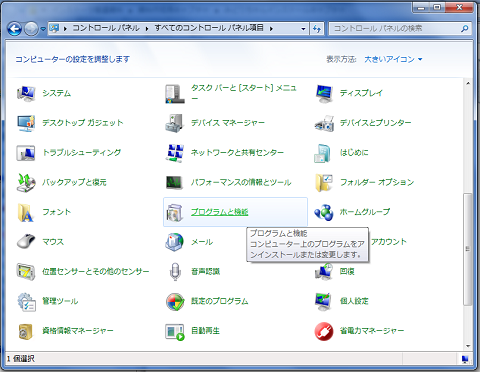Open ホームグループ settings
Image resolution: width=480 pixels, height=372 pixels.
tap(352, 212)
